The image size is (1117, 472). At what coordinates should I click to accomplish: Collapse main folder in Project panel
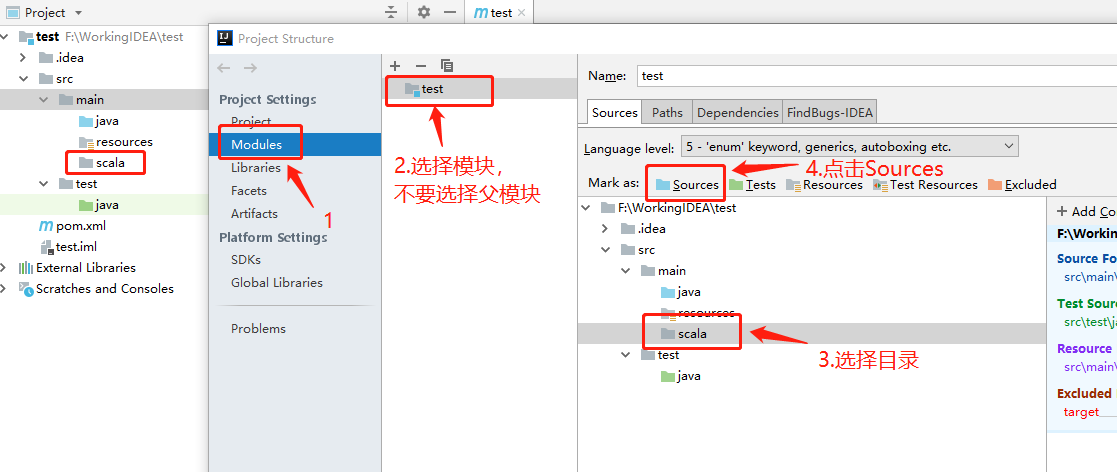point(42,100)
